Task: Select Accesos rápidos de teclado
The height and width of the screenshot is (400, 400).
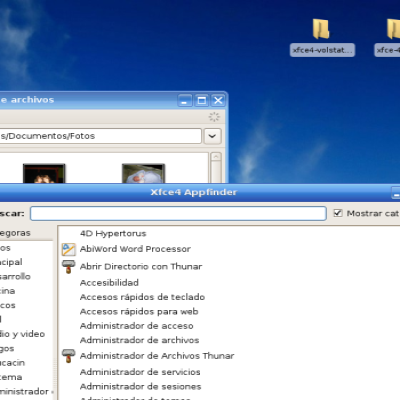Action: (142, 297)
